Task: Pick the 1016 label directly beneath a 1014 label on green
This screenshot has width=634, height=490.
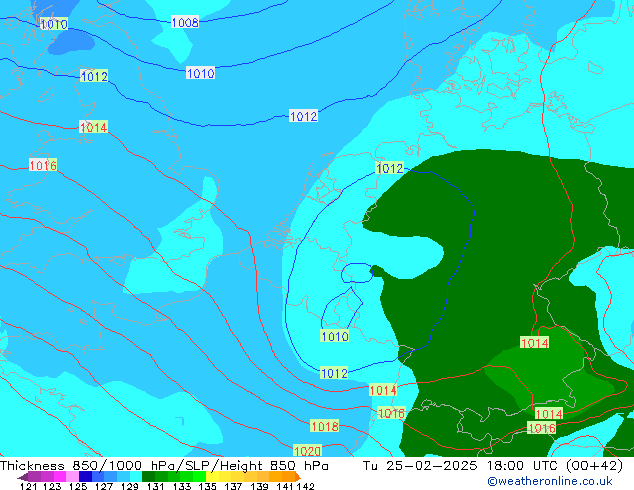Action: click(542, 428)
